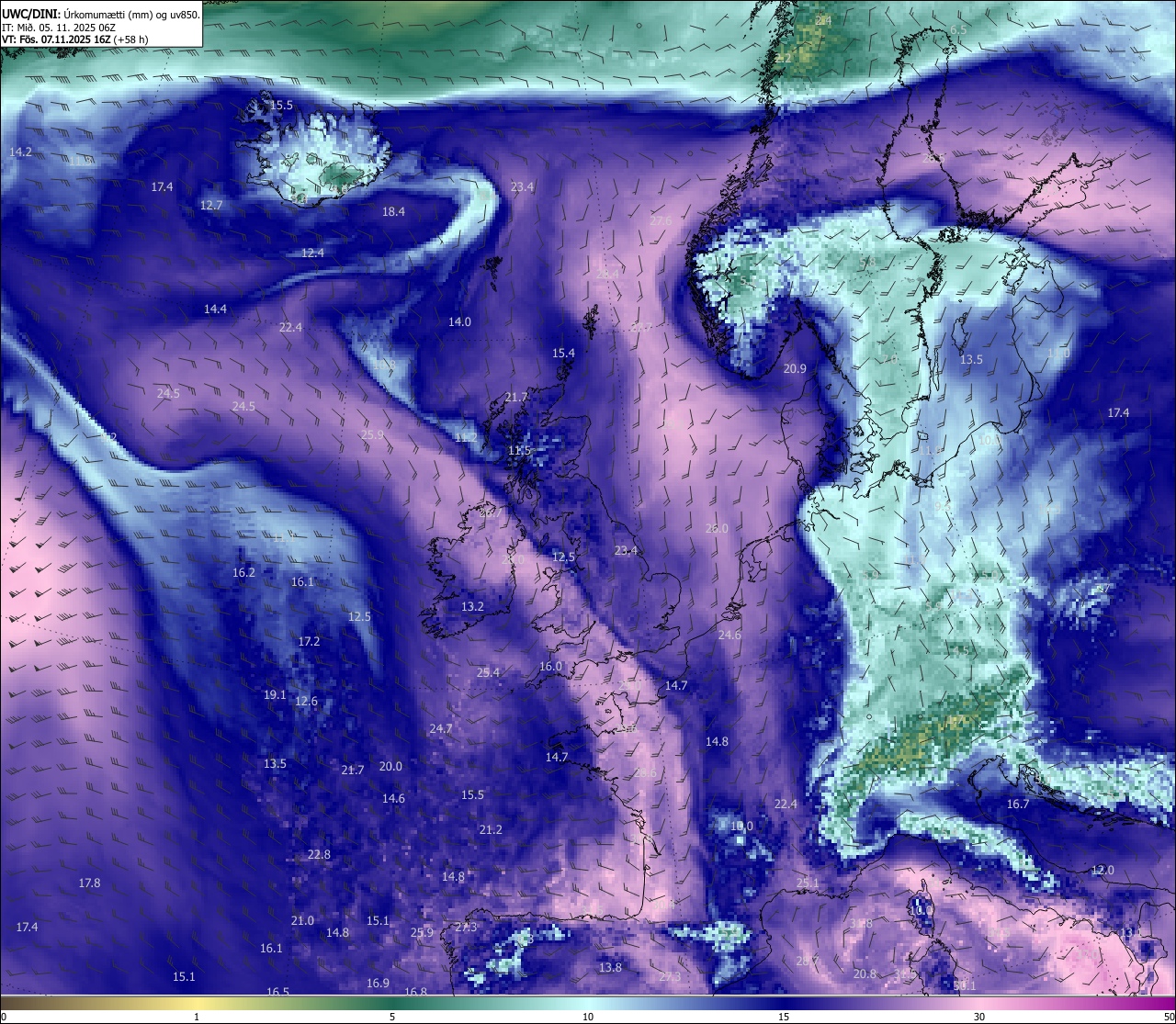Click the 21.2 value label

click(x=491, y=829)
